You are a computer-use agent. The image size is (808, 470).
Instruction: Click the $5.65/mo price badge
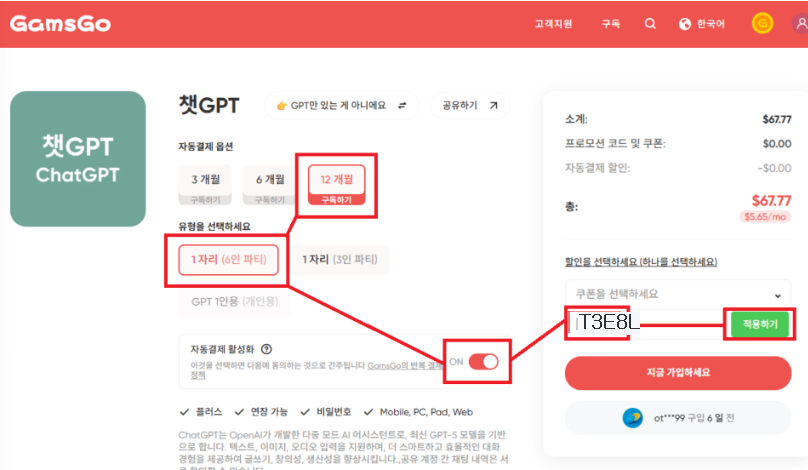(x=765, y=217)
